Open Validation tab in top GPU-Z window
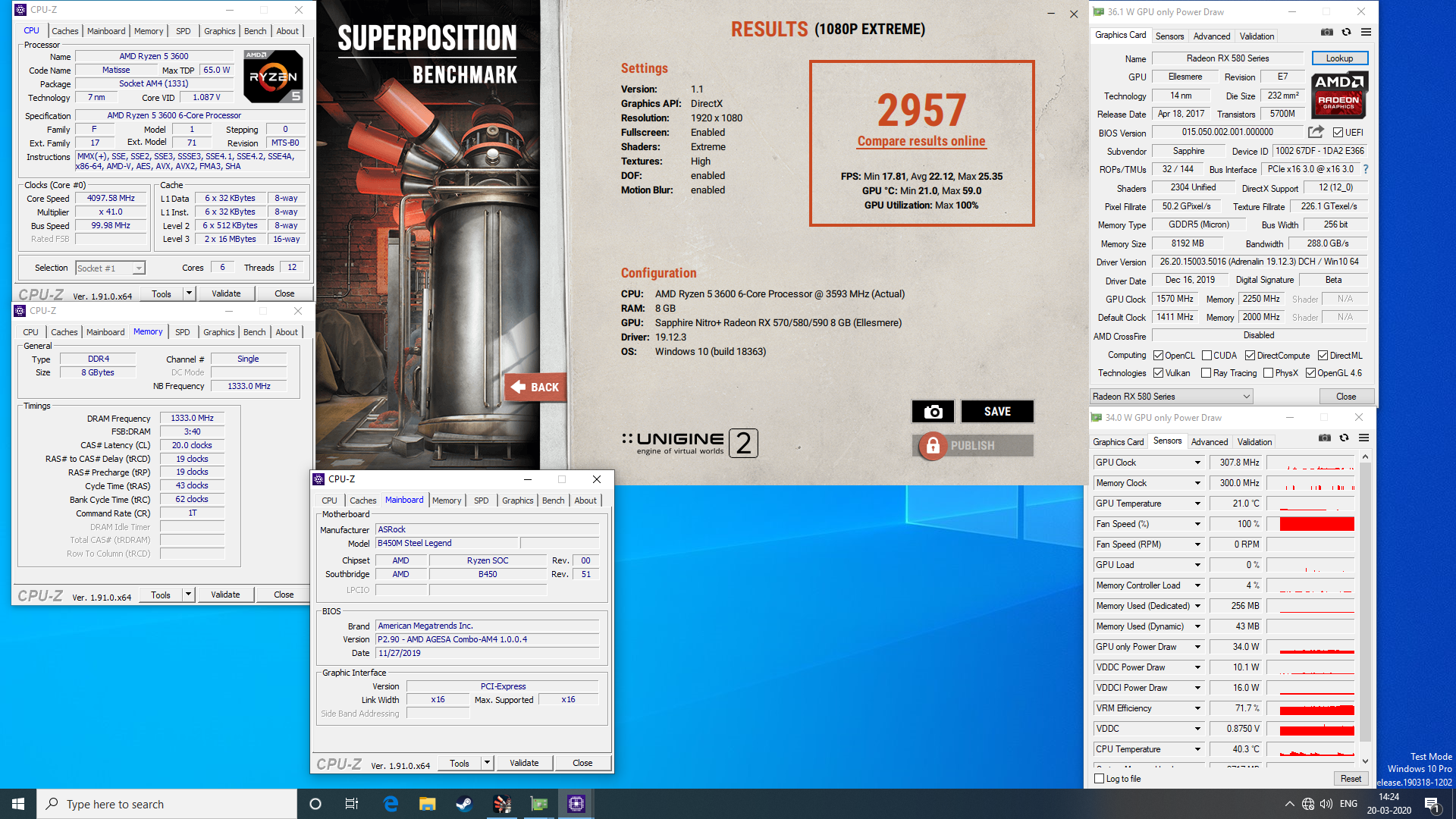Screen dimensions: 1456x819 pyautogui.click(x=1257, y=36)
